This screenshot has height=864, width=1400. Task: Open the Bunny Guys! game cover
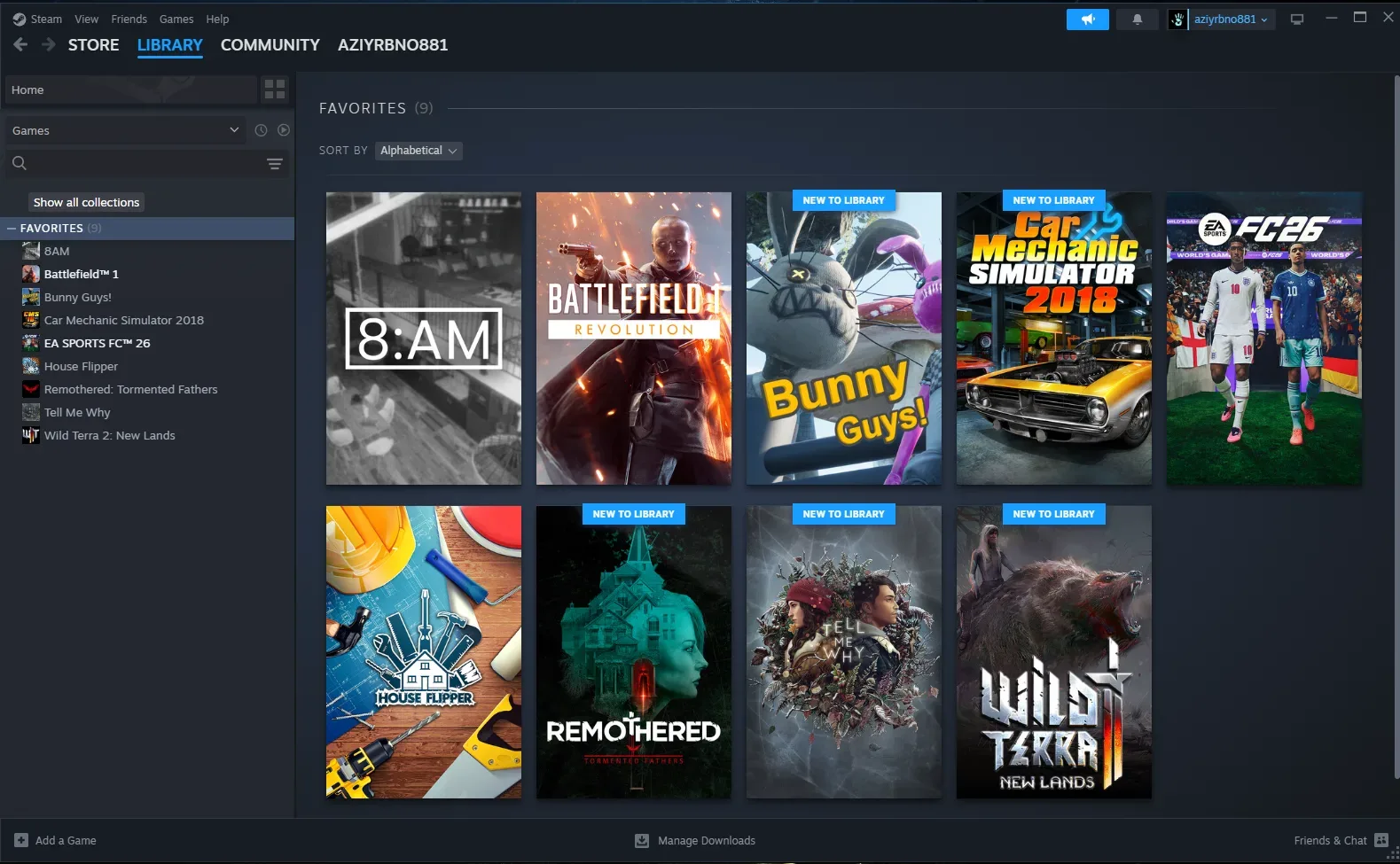coord(844,339)
